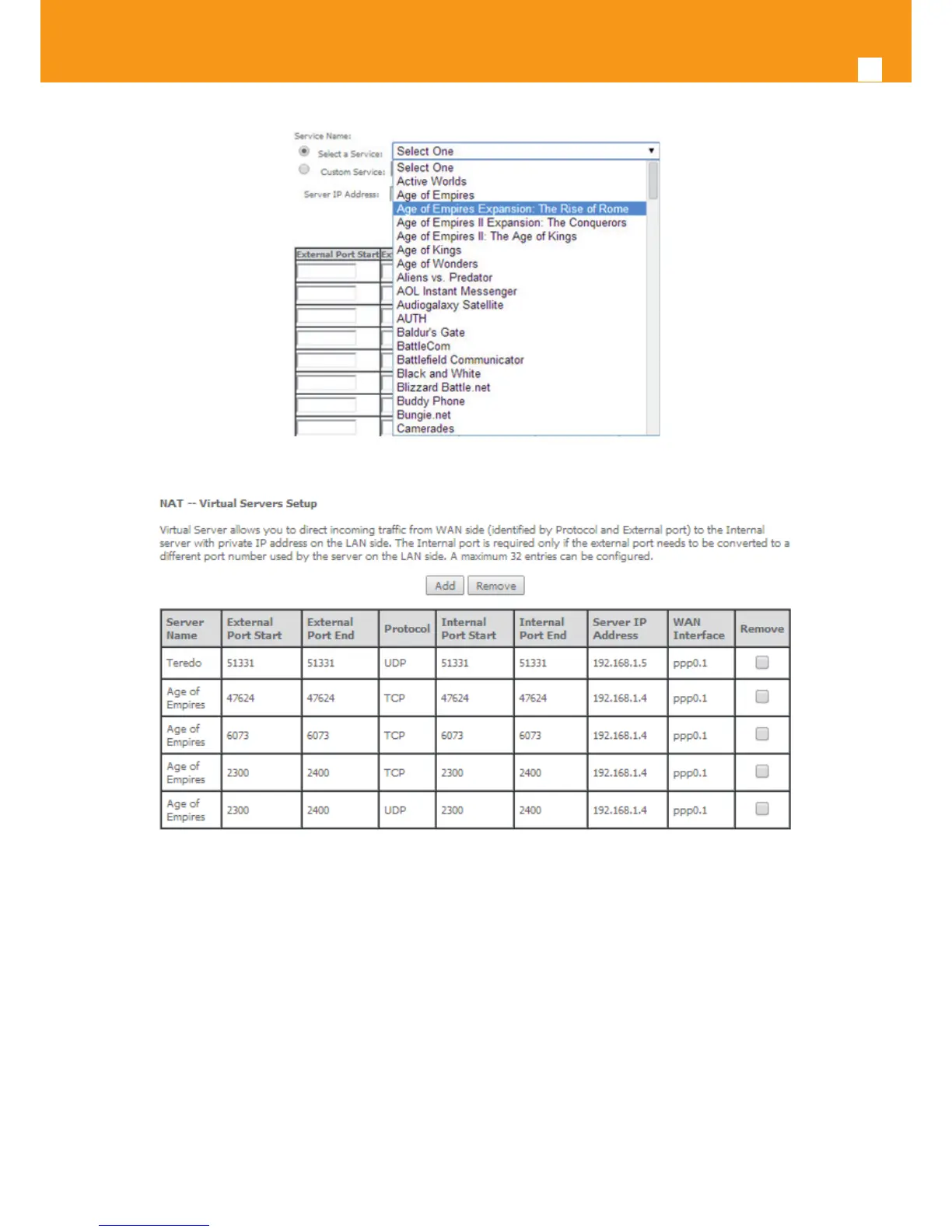The height and width of the screenshot is (1232, 952).
Task: Select 'Age of Kings' option
Action: point(429,250)
